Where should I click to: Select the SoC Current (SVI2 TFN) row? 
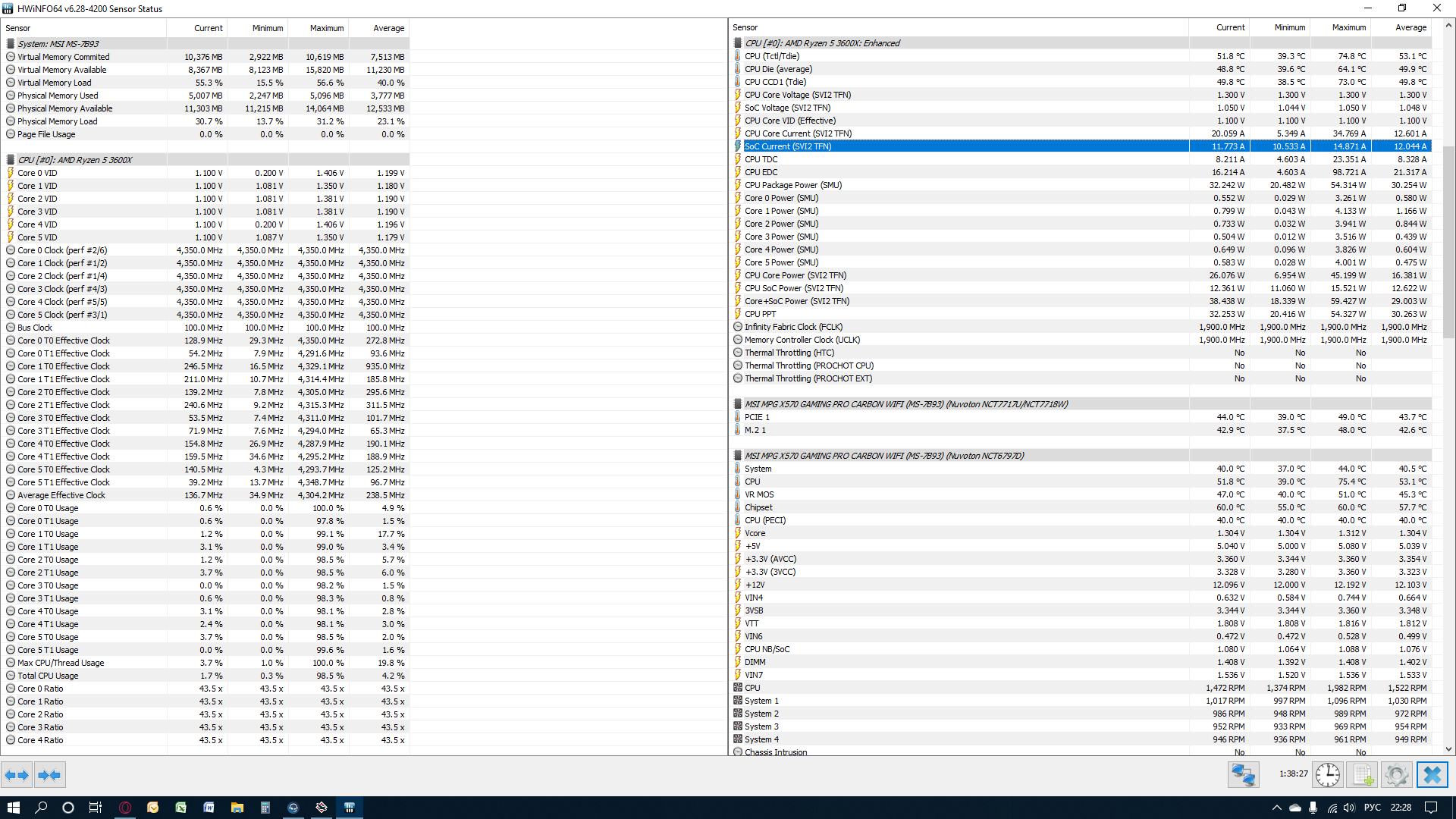788,146
